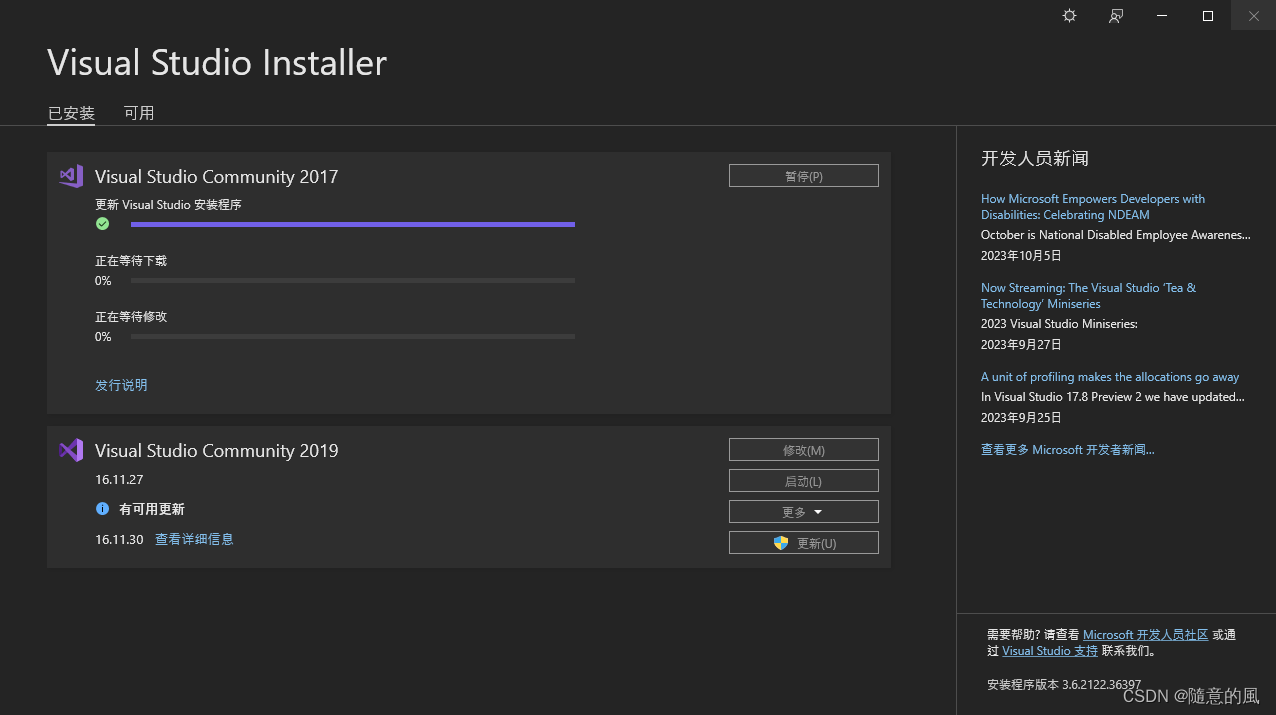Click the 修改(M) button for VS 2019
The height and width of the screenshot is (715, 1276).
804,450
